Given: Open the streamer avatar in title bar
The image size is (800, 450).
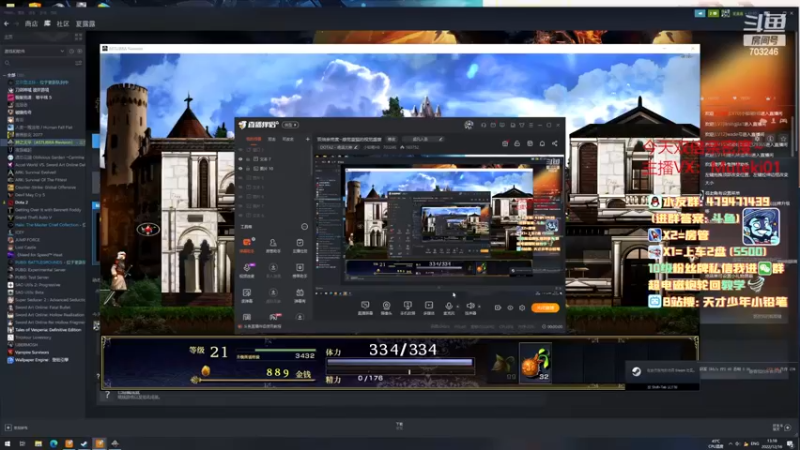Looking at the screenshot, I should click(468, 125).
